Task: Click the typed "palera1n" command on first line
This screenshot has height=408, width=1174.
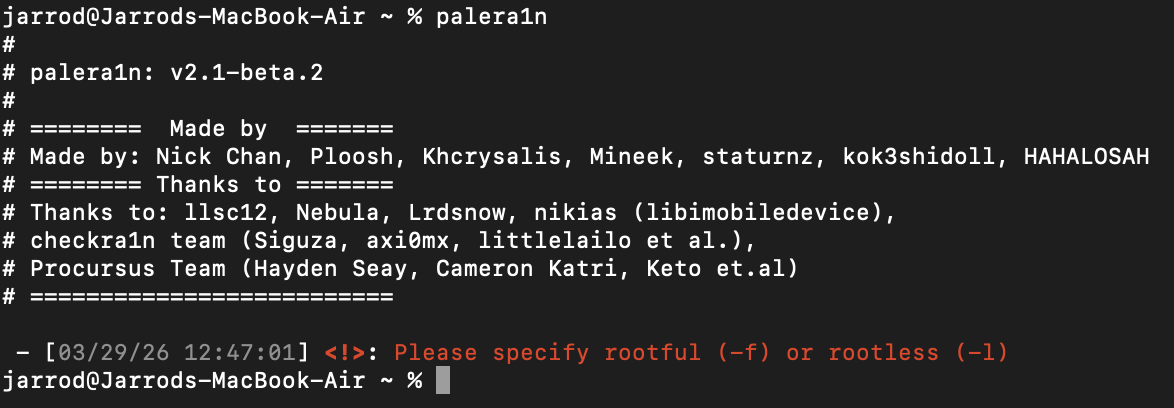Action: point(485,17)
